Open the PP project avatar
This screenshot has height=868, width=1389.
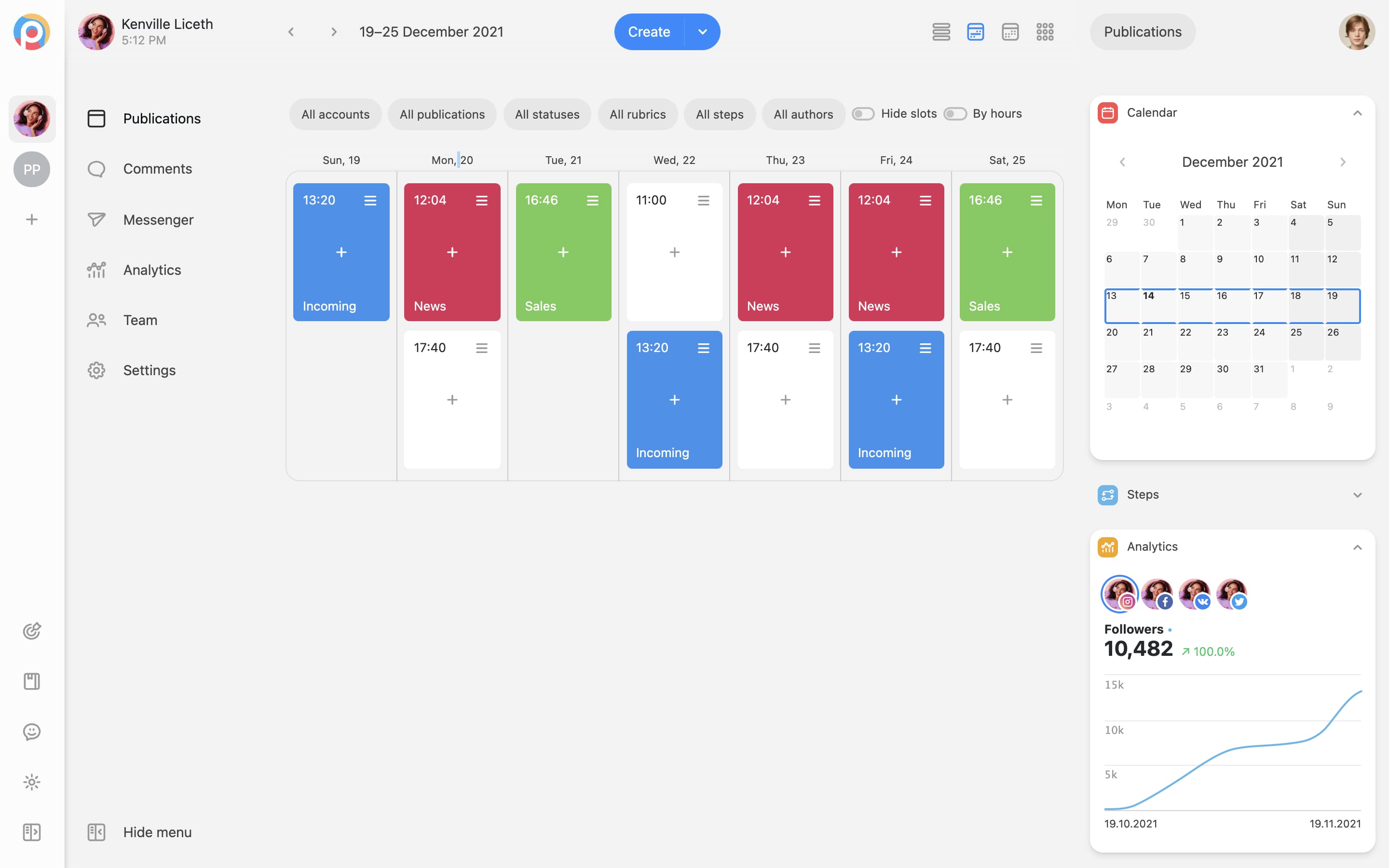(31, 169)
